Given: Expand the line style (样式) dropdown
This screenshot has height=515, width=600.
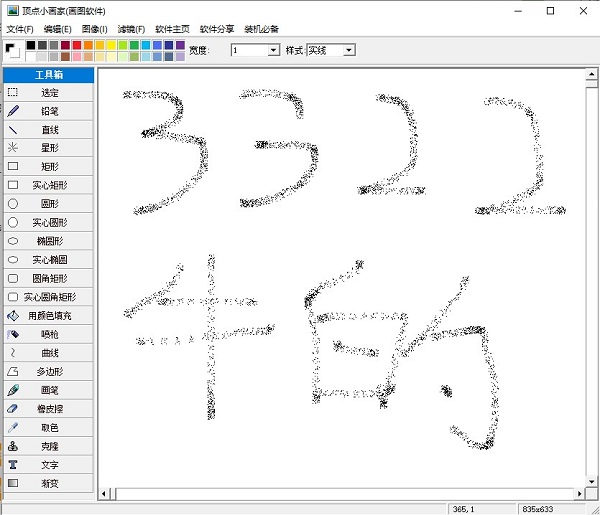Looking at the screenshot, I should [x=348, y=50].
